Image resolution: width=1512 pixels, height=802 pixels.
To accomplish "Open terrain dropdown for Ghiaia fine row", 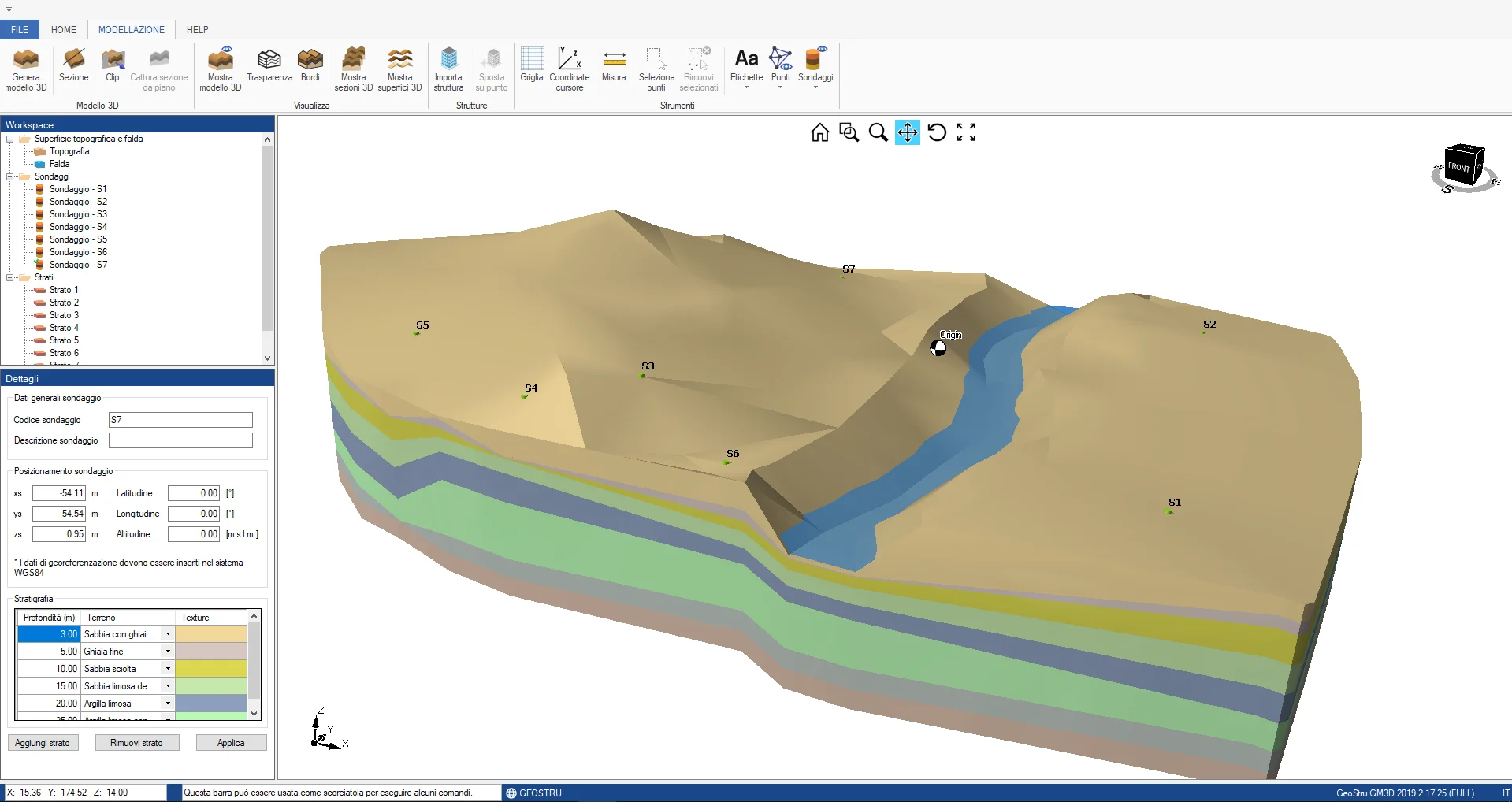I will click(x=168, y=652).
